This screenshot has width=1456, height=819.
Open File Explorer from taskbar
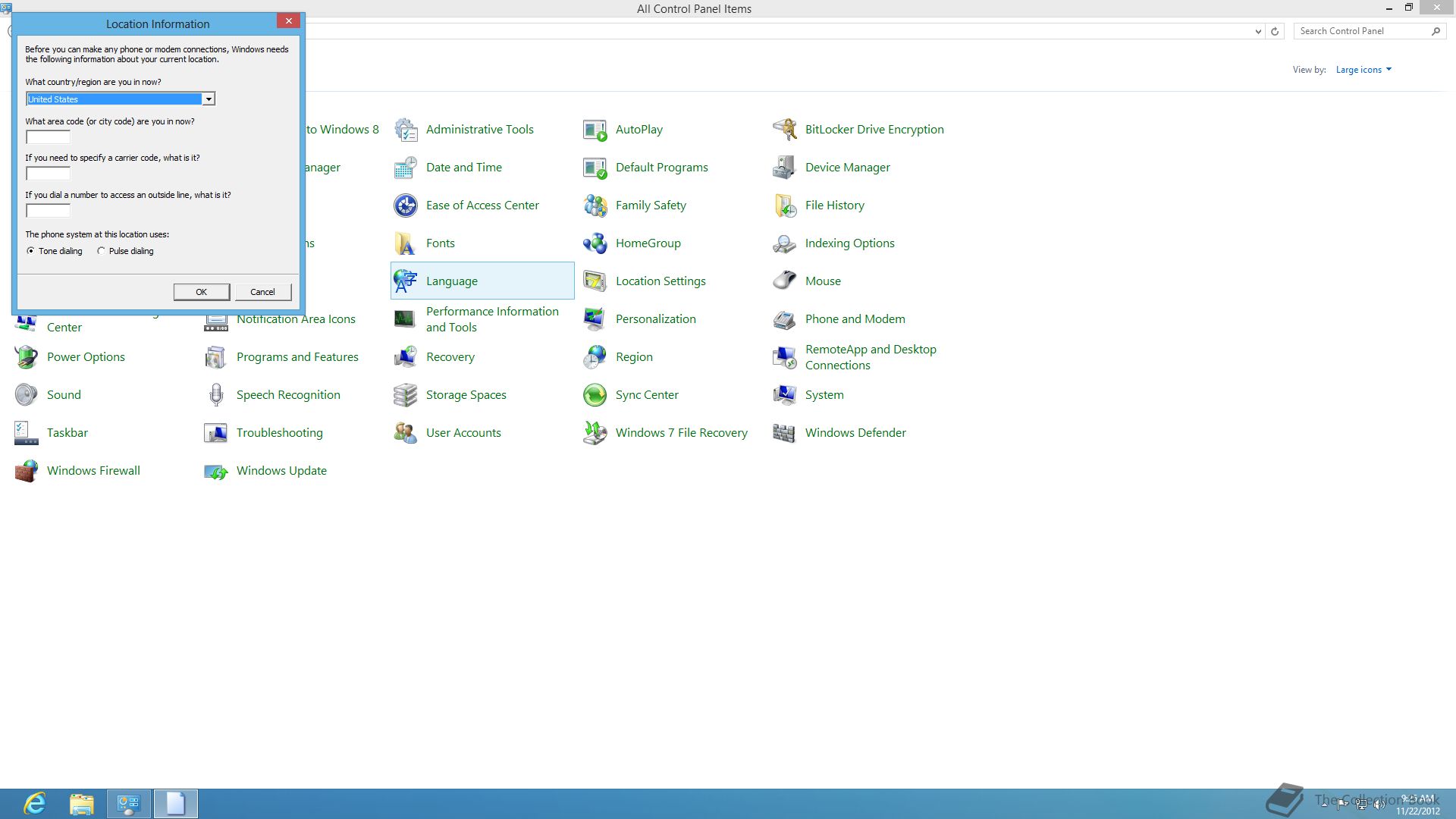(x=82, y=804)
